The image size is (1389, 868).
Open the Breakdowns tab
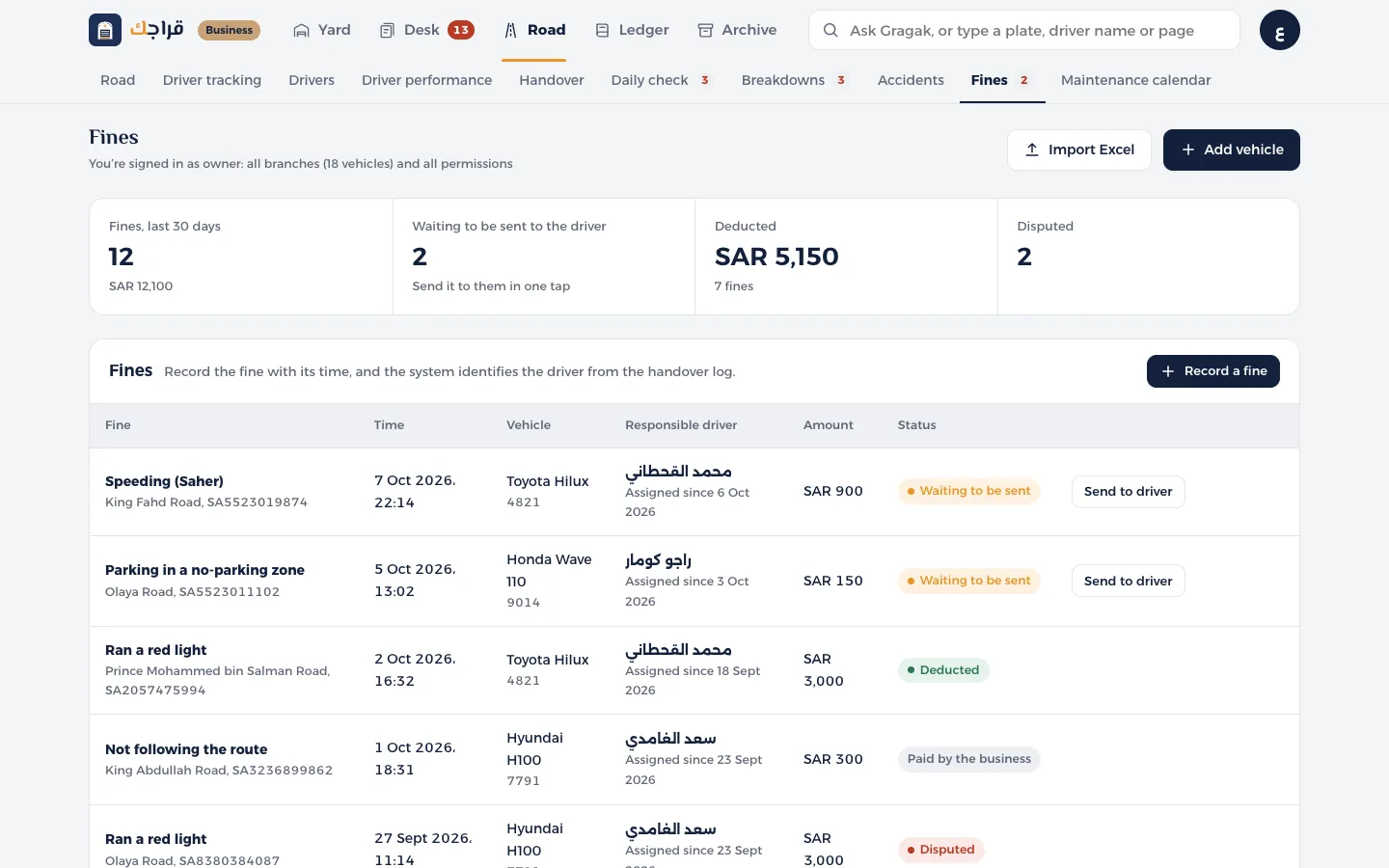[x=794, y=80]
